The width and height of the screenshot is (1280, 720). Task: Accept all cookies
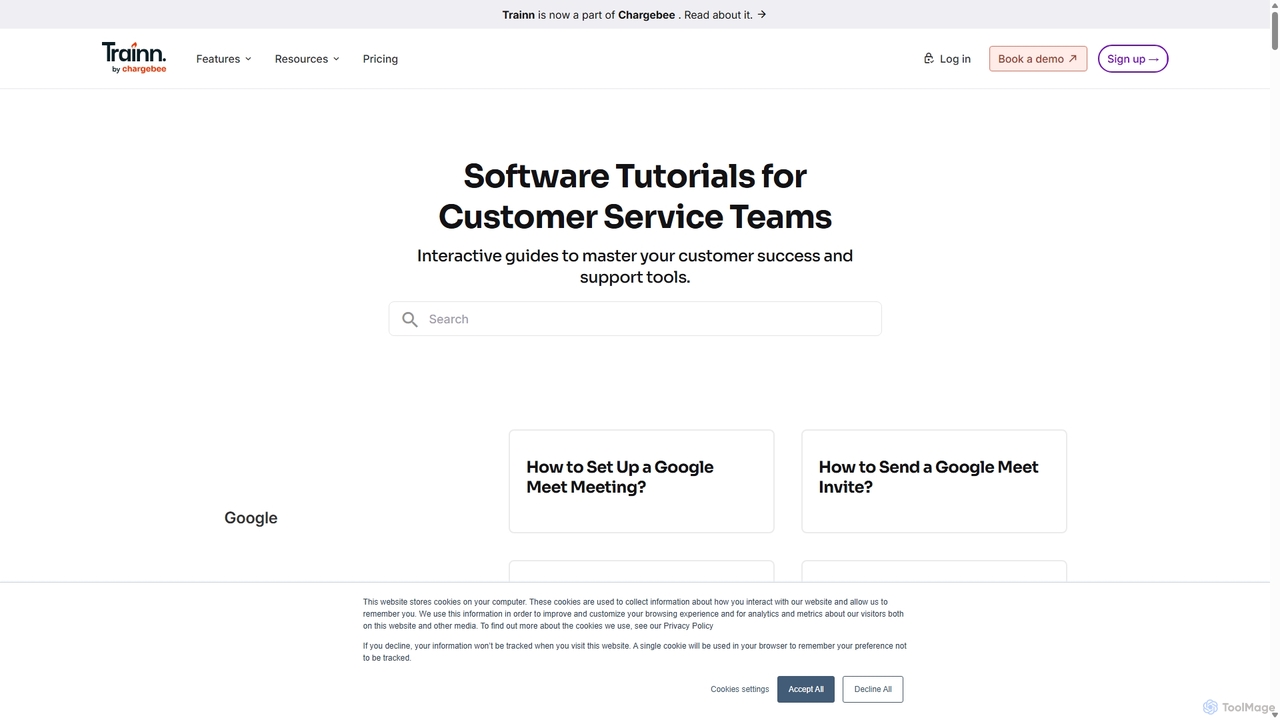tap(806, 689)
